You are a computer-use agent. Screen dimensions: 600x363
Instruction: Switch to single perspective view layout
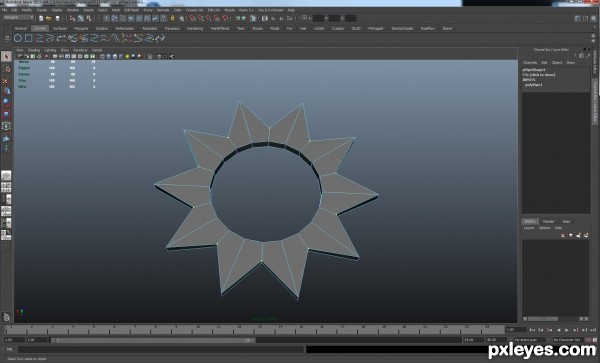point(6,176)
